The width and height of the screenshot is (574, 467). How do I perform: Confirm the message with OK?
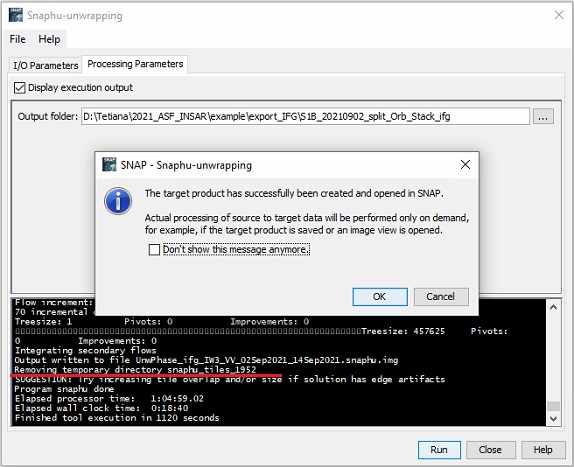[380, 296]
